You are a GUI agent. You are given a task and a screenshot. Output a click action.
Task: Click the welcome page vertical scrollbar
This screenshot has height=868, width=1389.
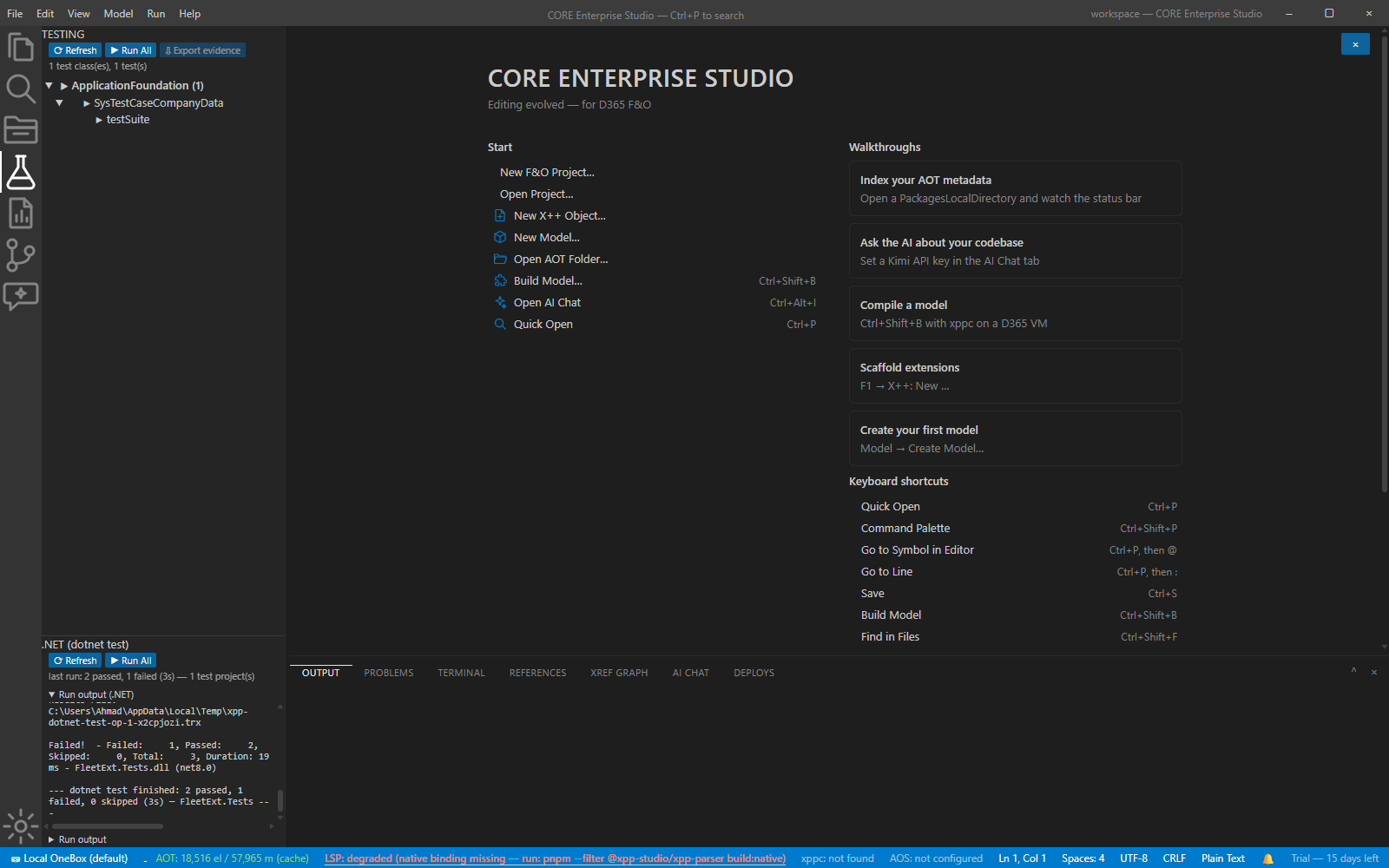pos(1384,265)
